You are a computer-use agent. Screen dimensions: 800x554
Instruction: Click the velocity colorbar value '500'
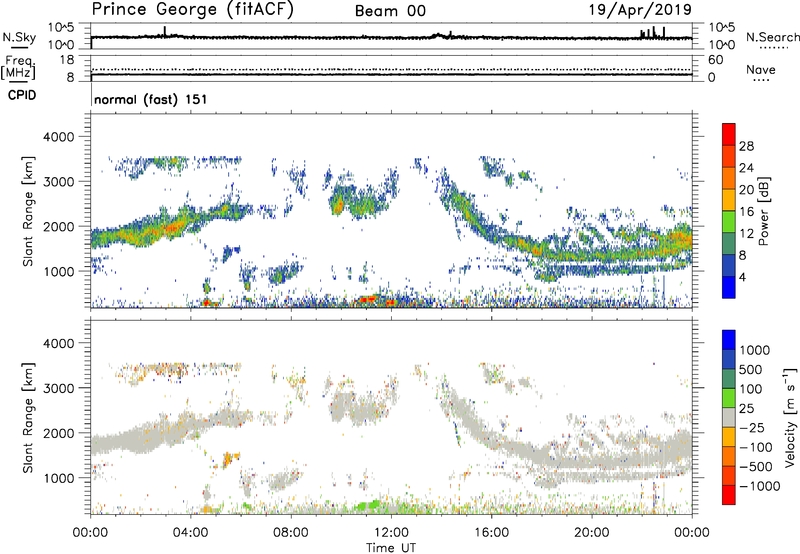pyautogui.click(x=751, y=369)
